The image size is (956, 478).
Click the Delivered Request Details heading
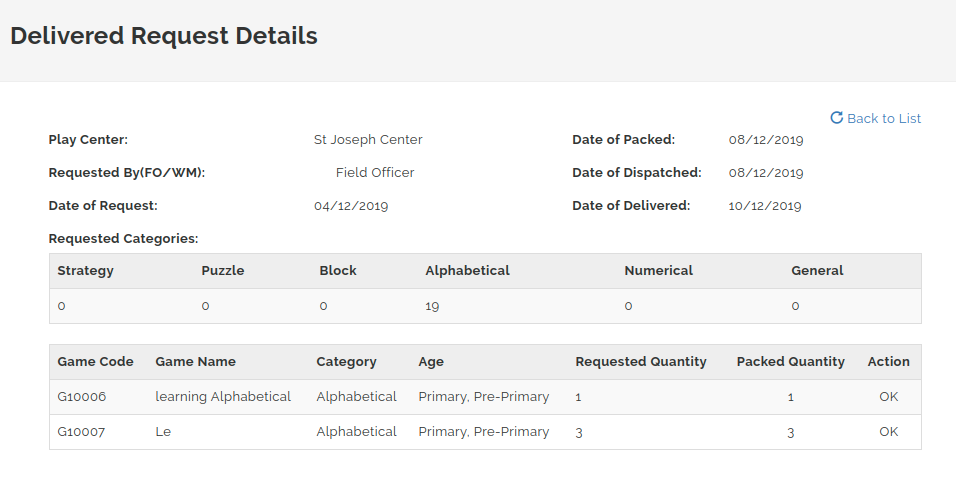coord(164,37)
